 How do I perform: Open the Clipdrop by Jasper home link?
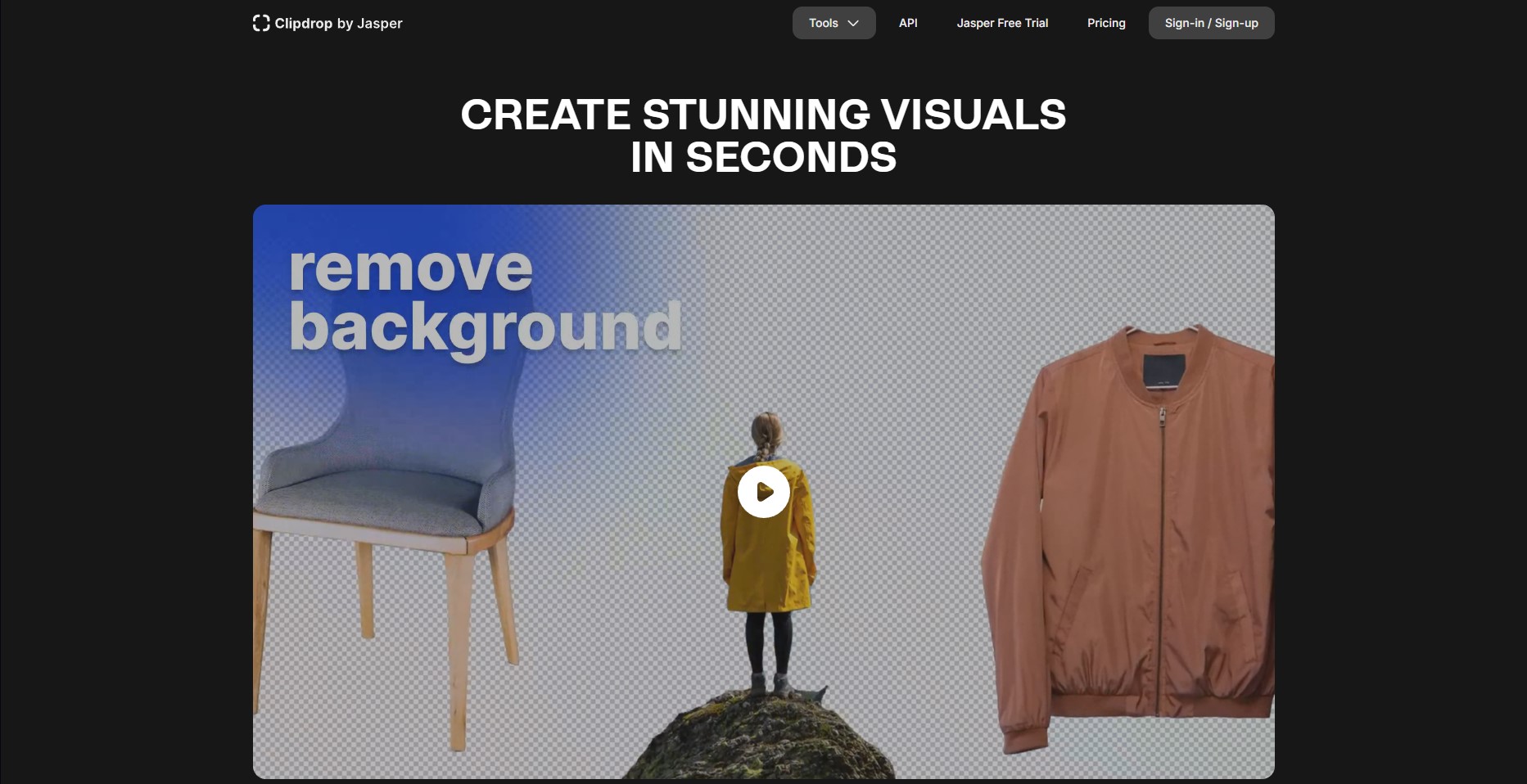tap(328, 23)
